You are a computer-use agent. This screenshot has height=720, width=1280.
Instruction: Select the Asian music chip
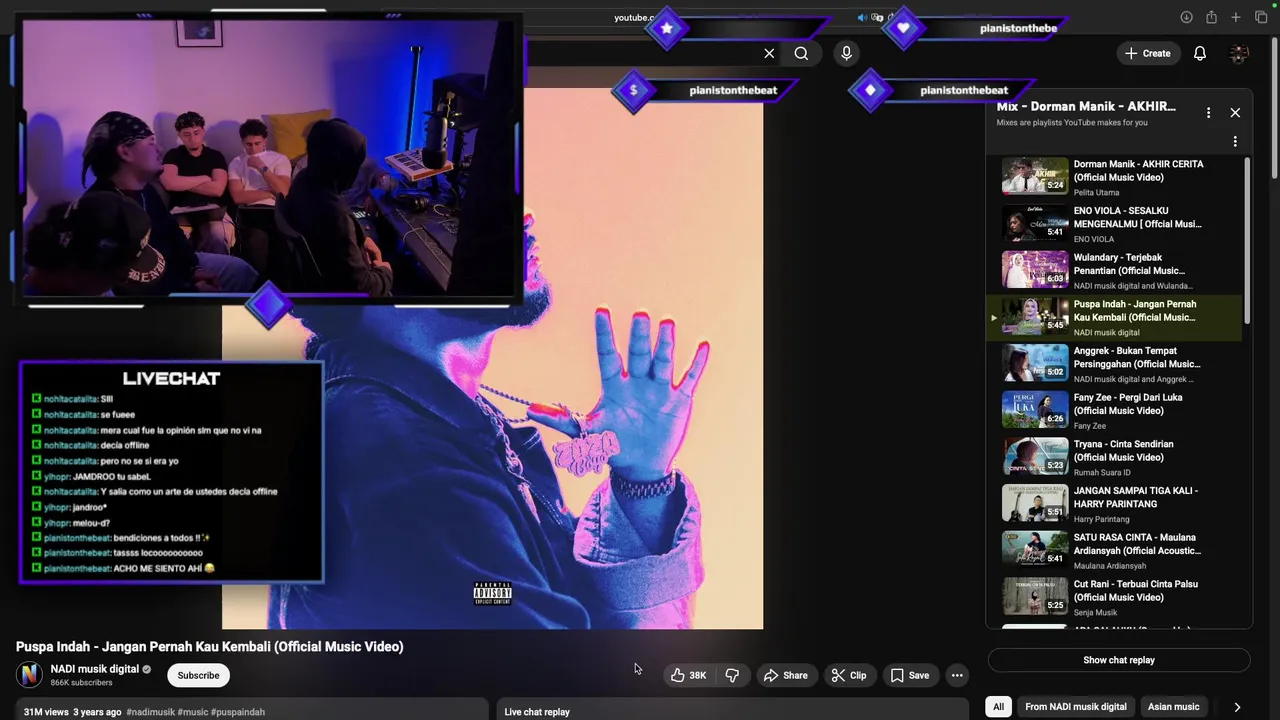click(1174, 707)
